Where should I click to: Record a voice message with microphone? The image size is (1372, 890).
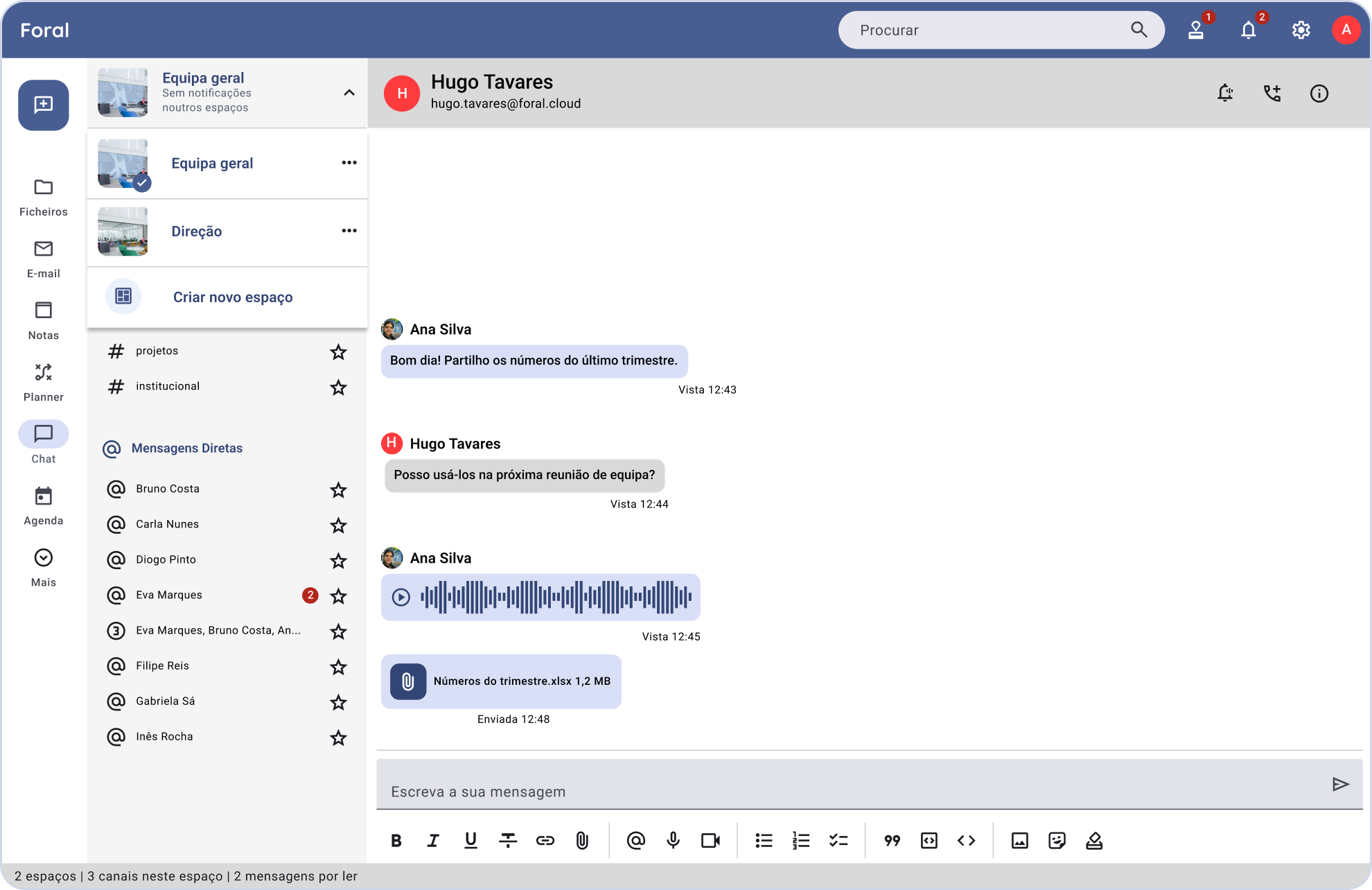(x=673, y=841)
